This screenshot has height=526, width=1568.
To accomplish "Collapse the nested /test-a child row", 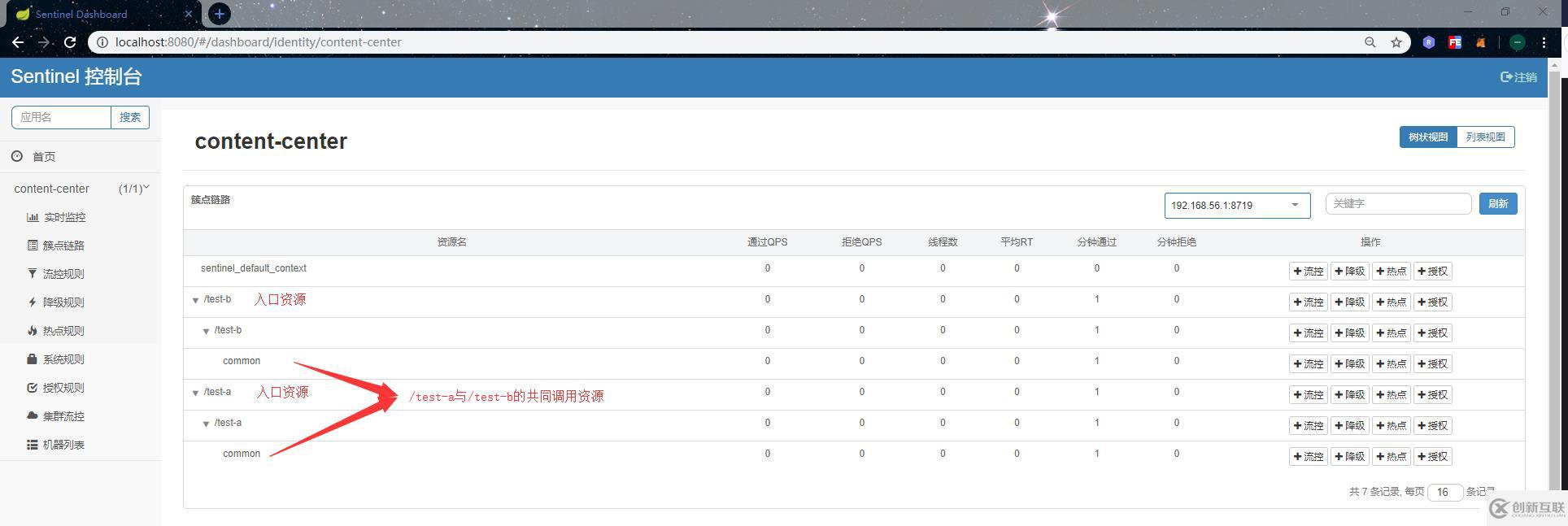I will tap(206, 424).
